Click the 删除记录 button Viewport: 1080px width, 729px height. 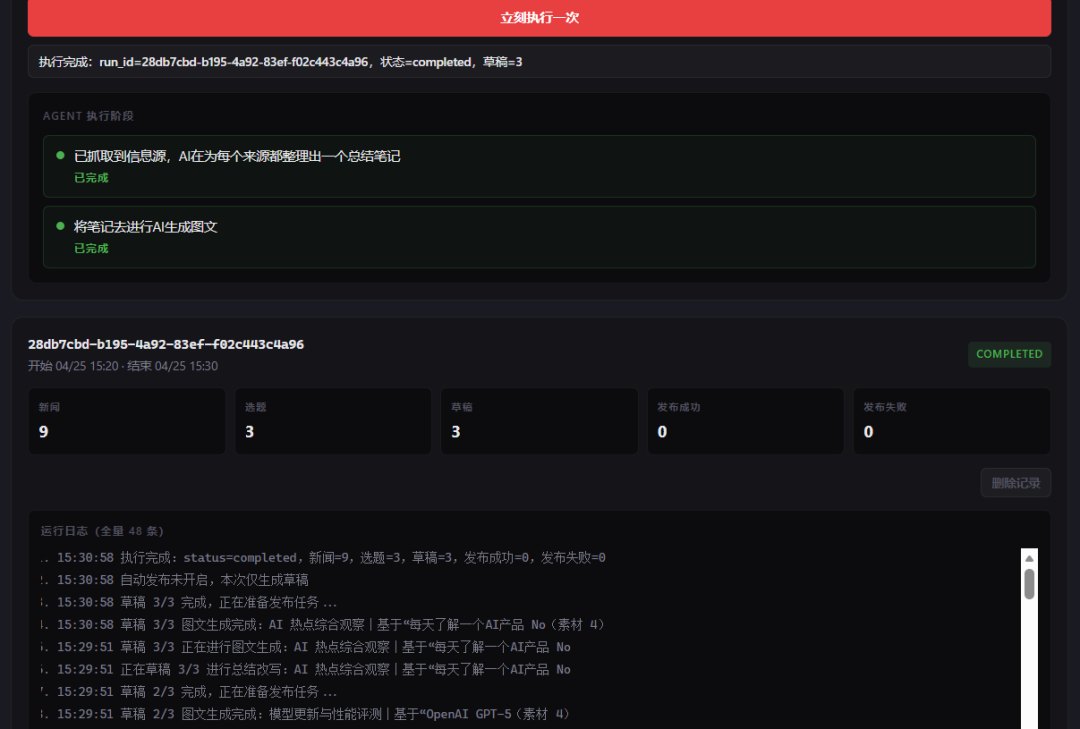point(1015,482)
